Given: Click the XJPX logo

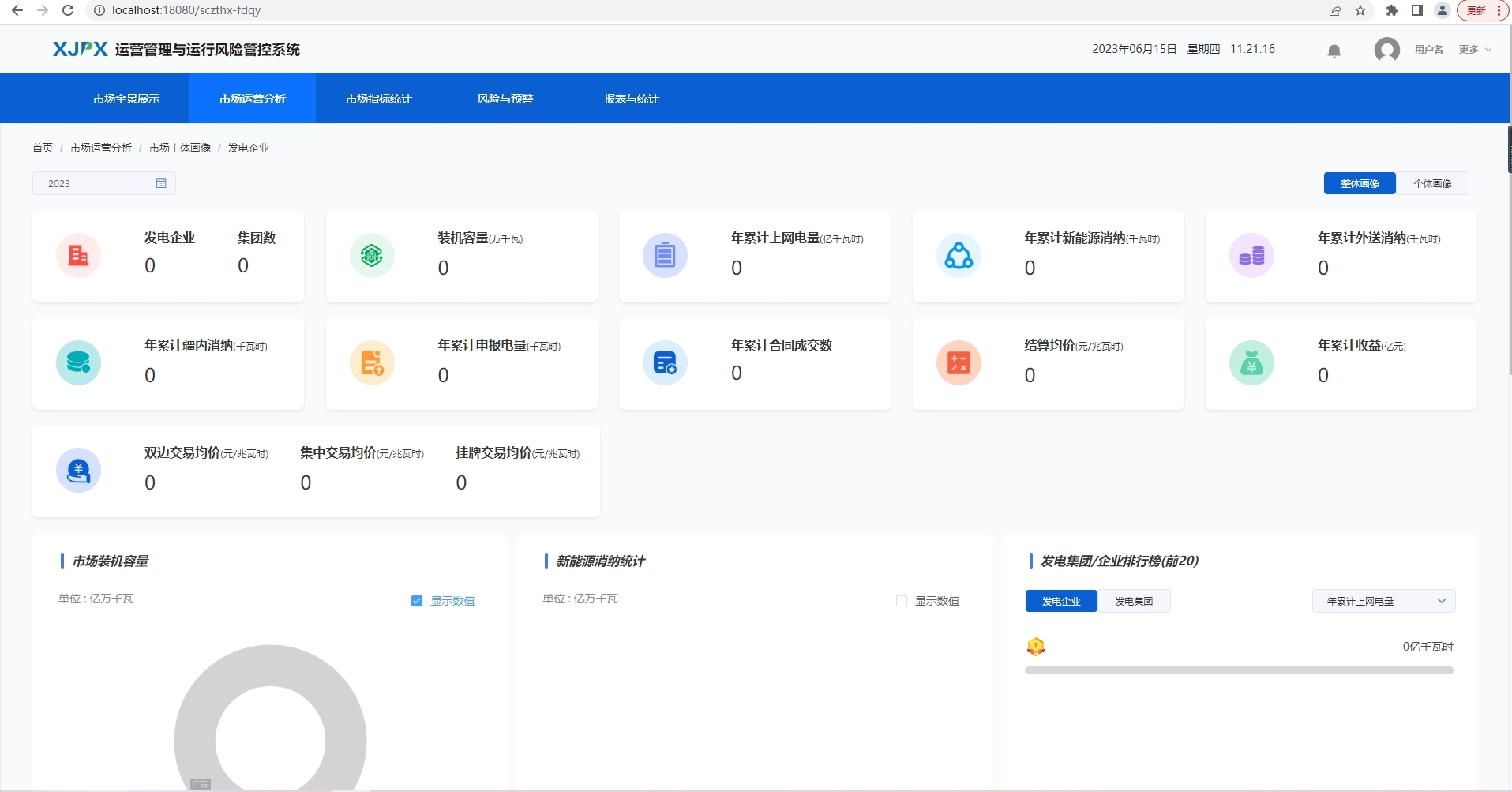Looking at the screenshot, I should point(81,49).
